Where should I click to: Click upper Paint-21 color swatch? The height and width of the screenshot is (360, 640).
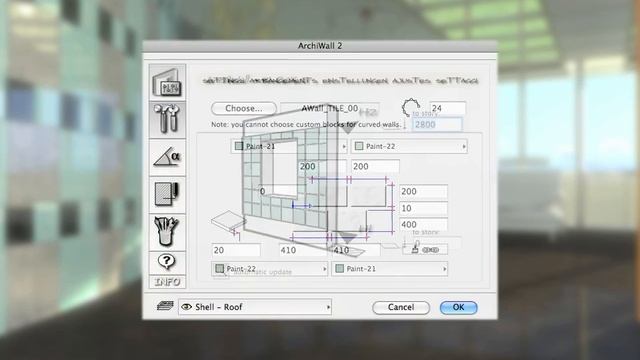[239, 146]
